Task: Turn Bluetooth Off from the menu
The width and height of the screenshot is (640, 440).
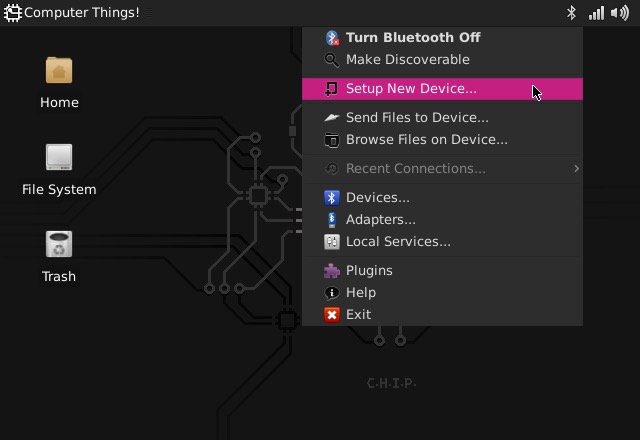Action: click(412, 38)
